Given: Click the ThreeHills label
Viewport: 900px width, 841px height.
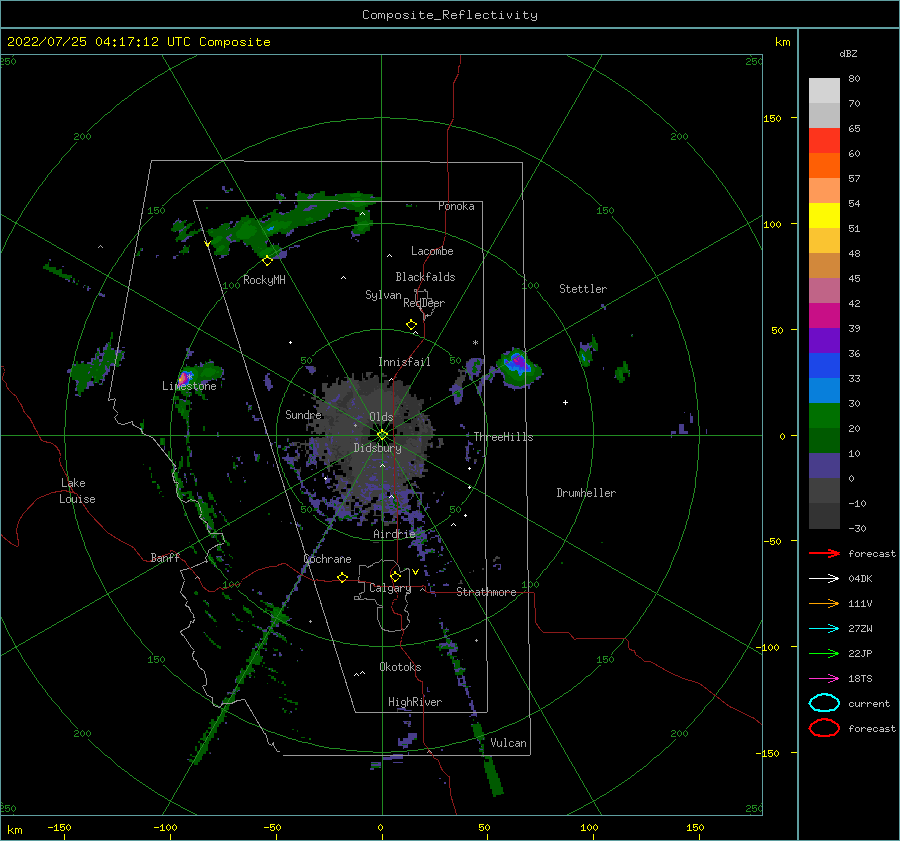Looking at the screenshot, I should 503,437.
